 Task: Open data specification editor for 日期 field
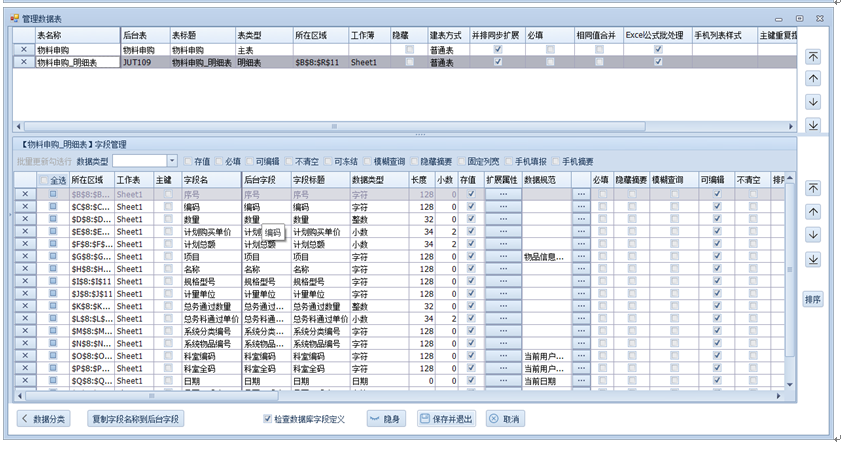click(581, 381)
